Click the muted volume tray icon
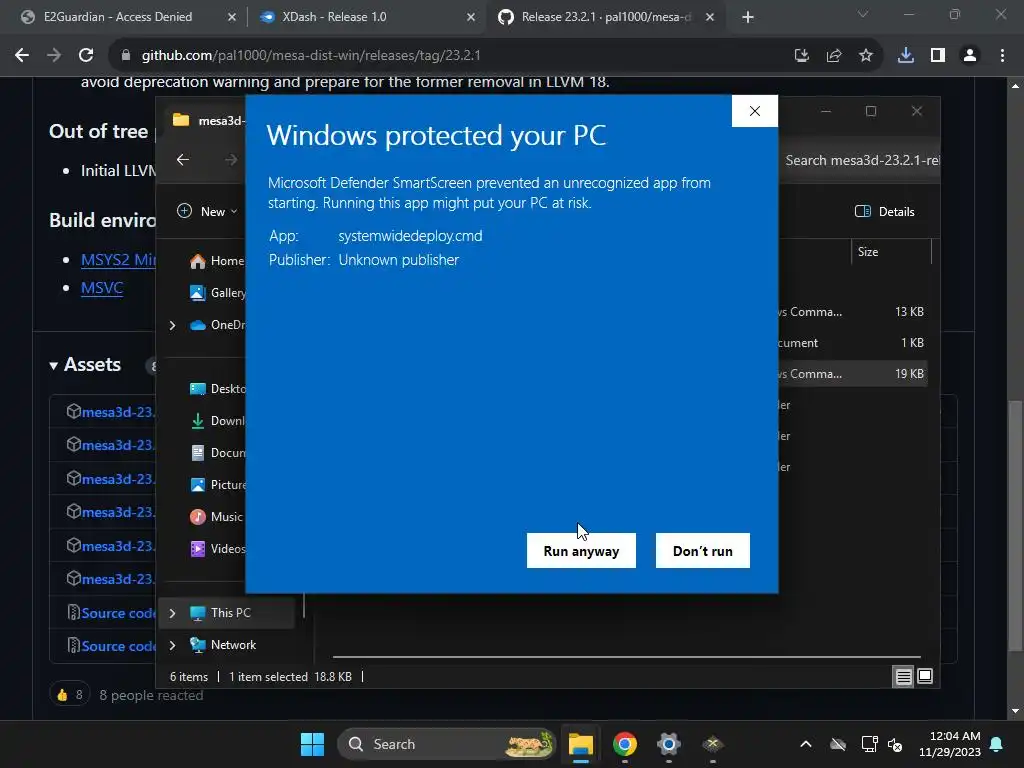The width and height of the screenshot is (1024, 768). point(895,744)
